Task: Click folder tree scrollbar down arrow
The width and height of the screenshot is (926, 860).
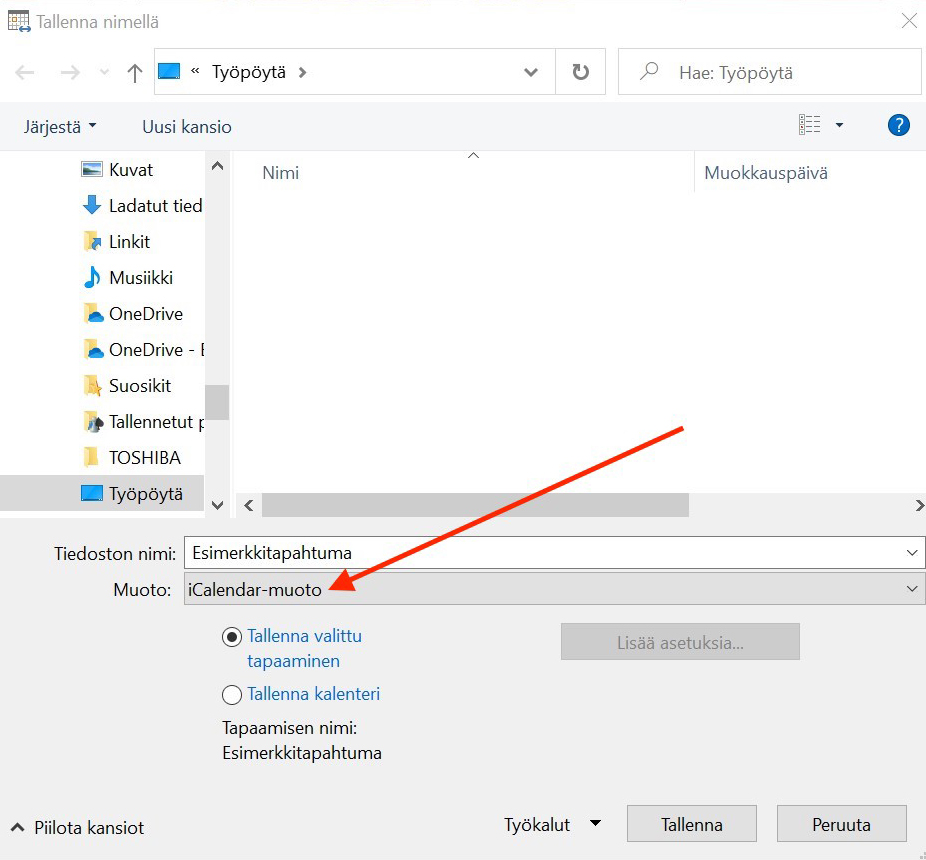Action: click(217, 505)
